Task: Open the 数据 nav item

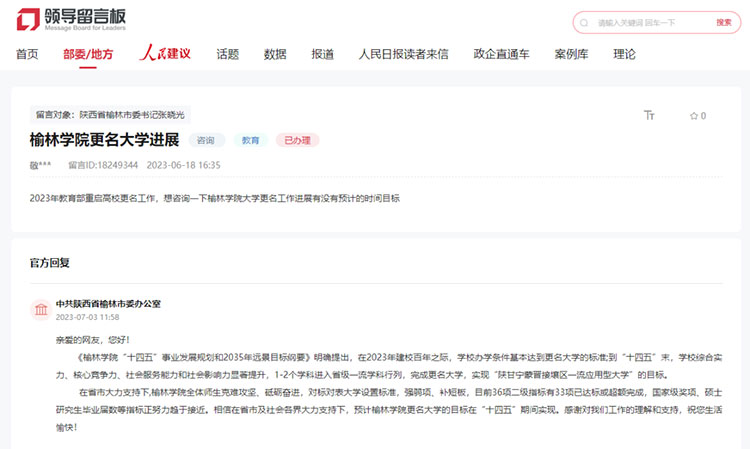Action: [x=275, y=55]
